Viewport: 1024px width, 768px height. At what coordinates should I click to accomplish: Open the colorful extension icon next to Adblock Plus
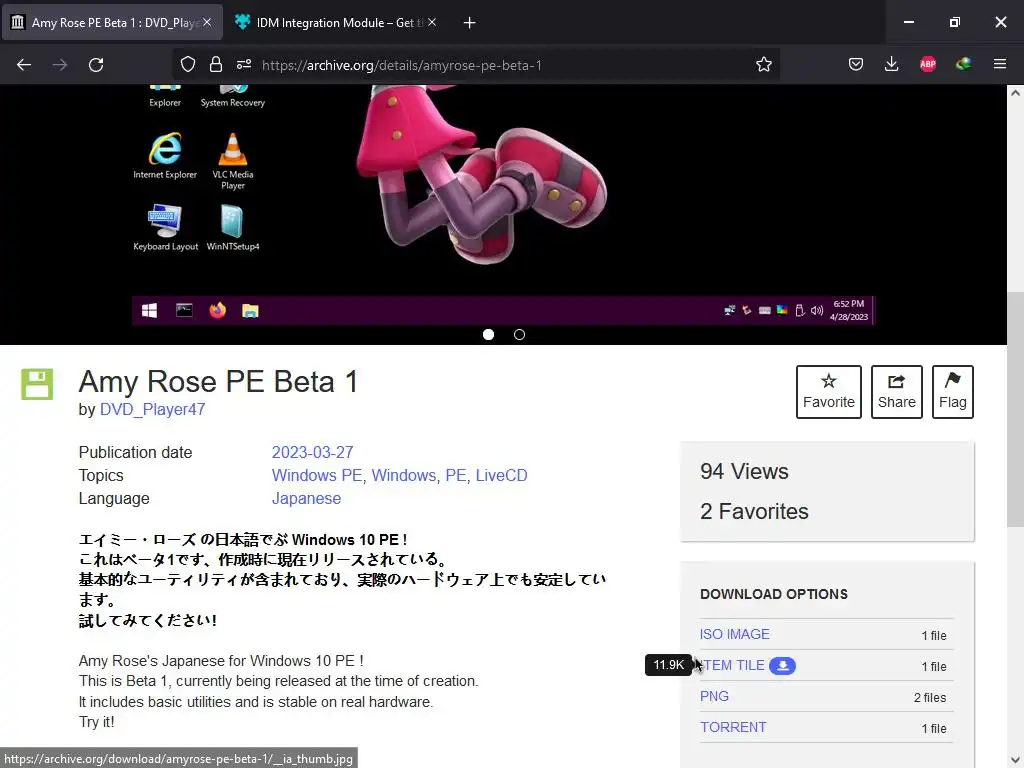tap(963, 64)
